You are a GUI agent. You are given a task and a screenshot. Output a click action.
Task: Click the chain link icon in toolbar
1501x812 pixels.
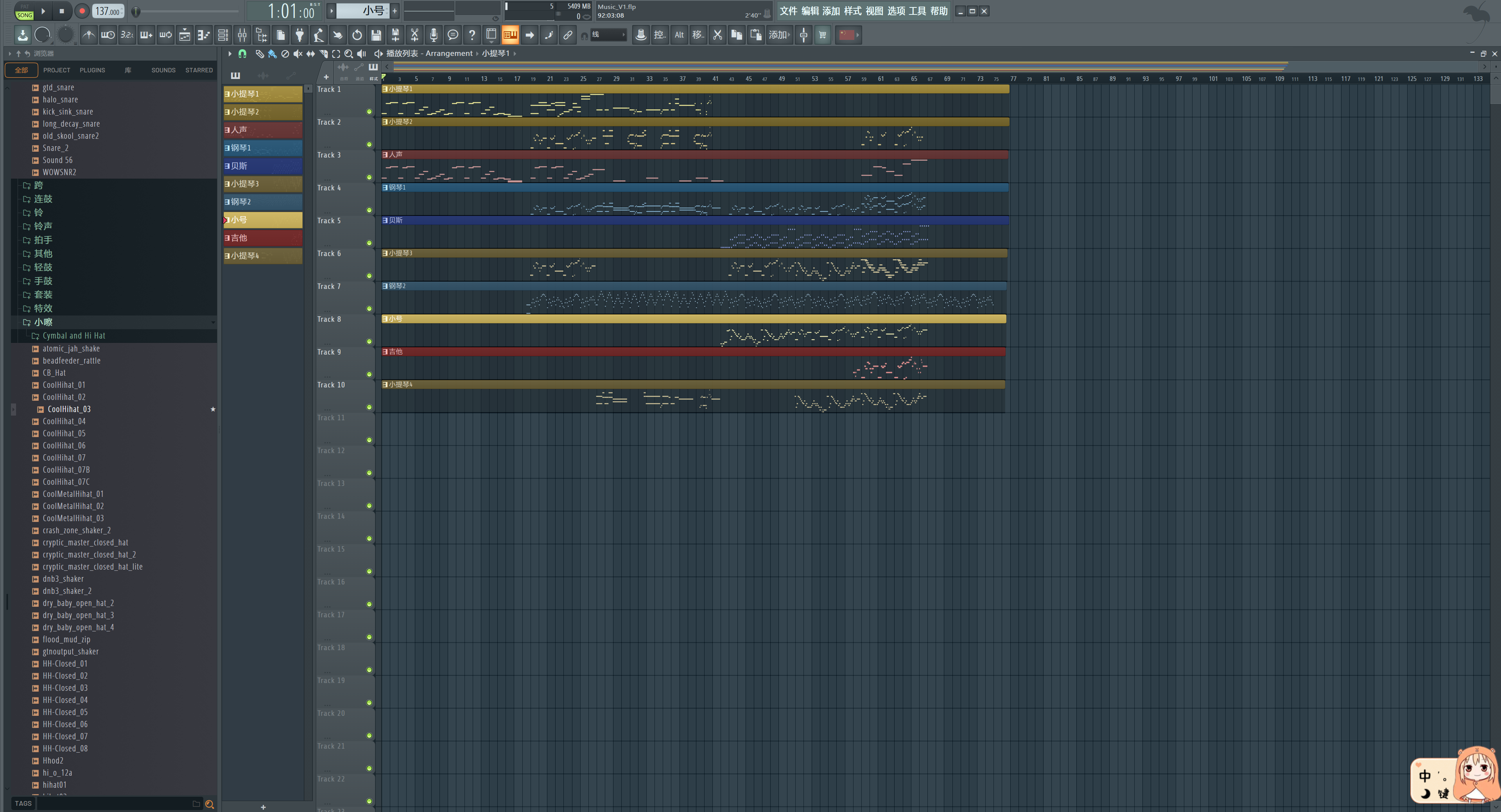coord(568,35)
